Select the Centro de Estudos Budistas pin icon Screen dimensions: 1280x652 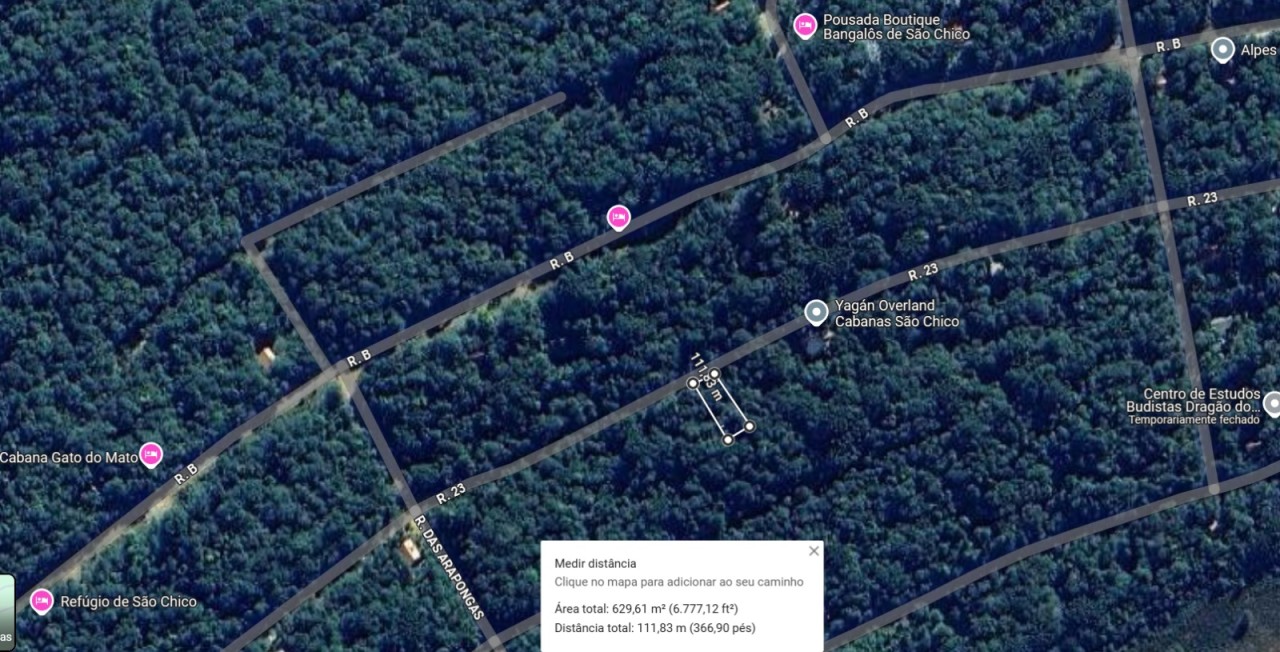(1272, 404)
